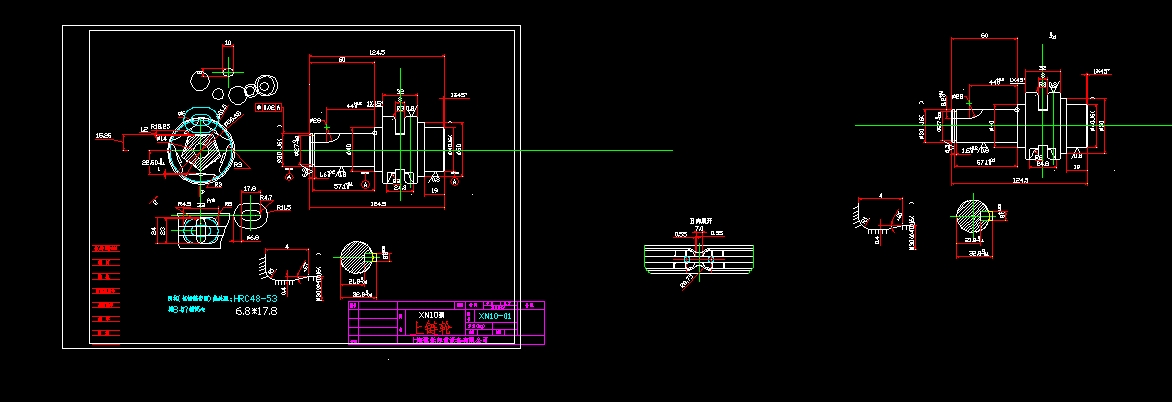Screen dimensions: 1172x402
Task: Click the red 上链轮 part name in title block
Action: [433, 328]
